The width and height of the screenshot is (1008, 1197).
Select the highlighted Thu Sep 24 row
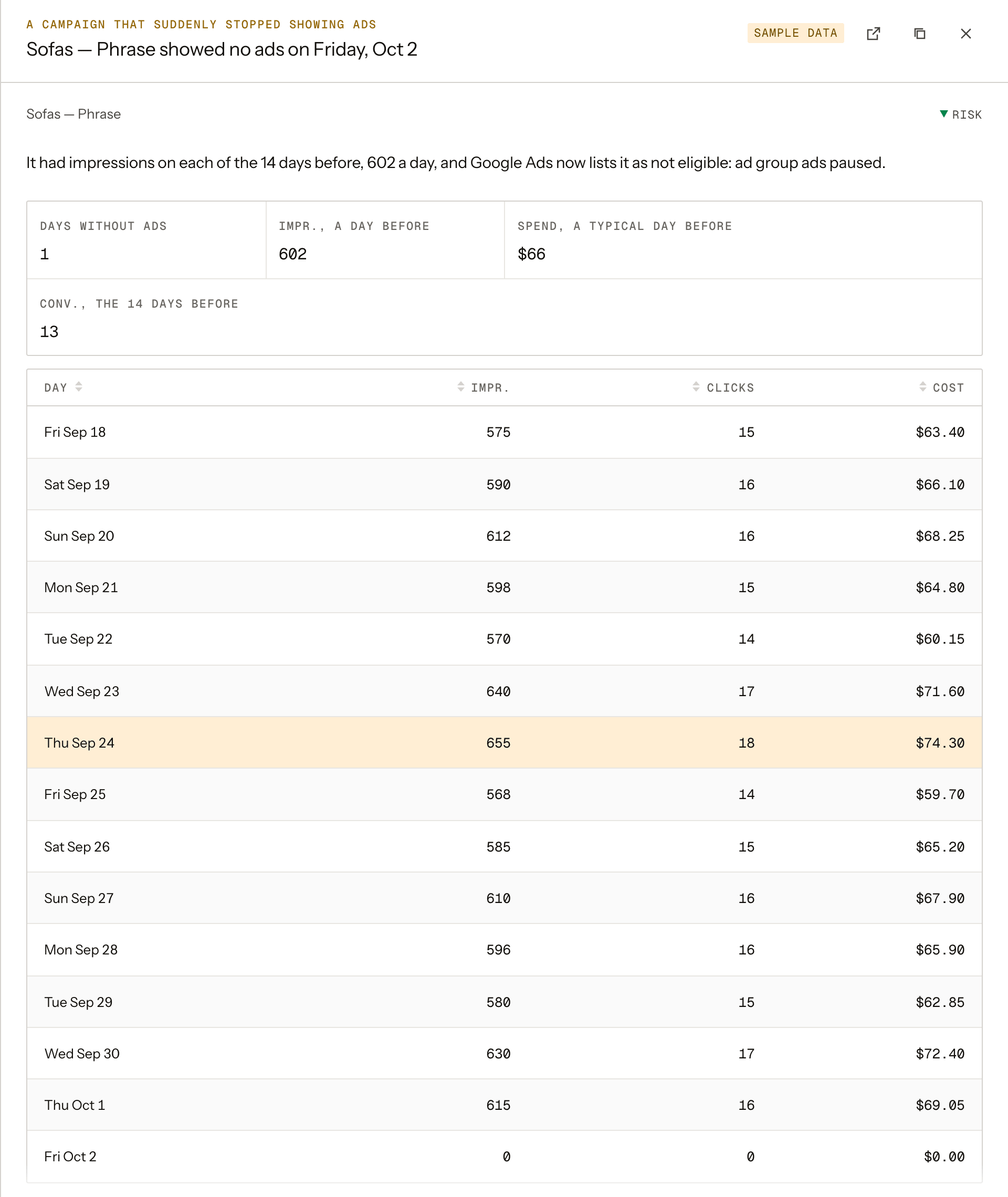tap(504, 742)
